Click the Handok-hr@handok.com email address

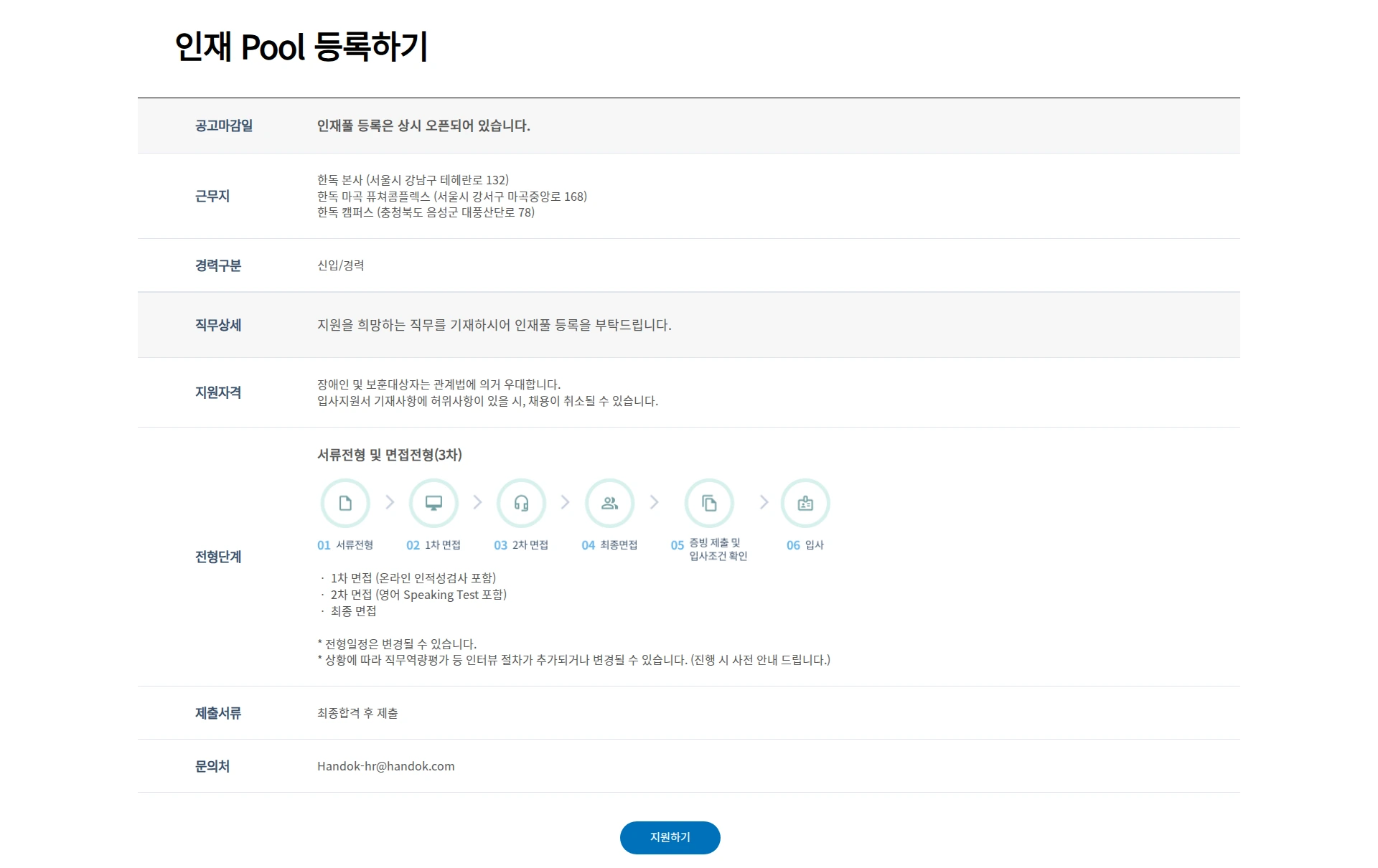386,766
